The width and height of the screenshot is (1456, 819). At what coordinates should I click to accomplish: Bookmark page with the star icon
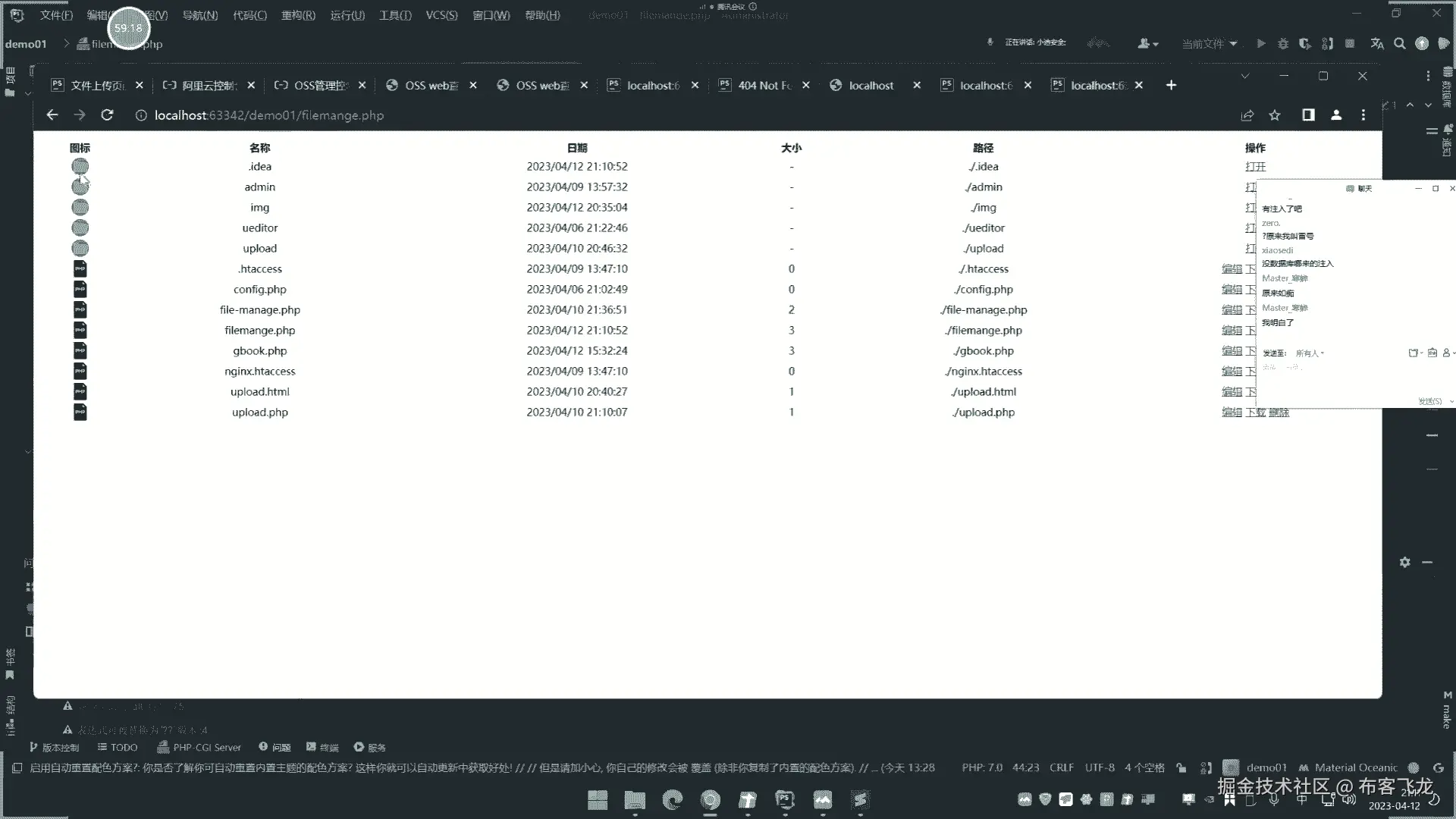point(1275,115)
